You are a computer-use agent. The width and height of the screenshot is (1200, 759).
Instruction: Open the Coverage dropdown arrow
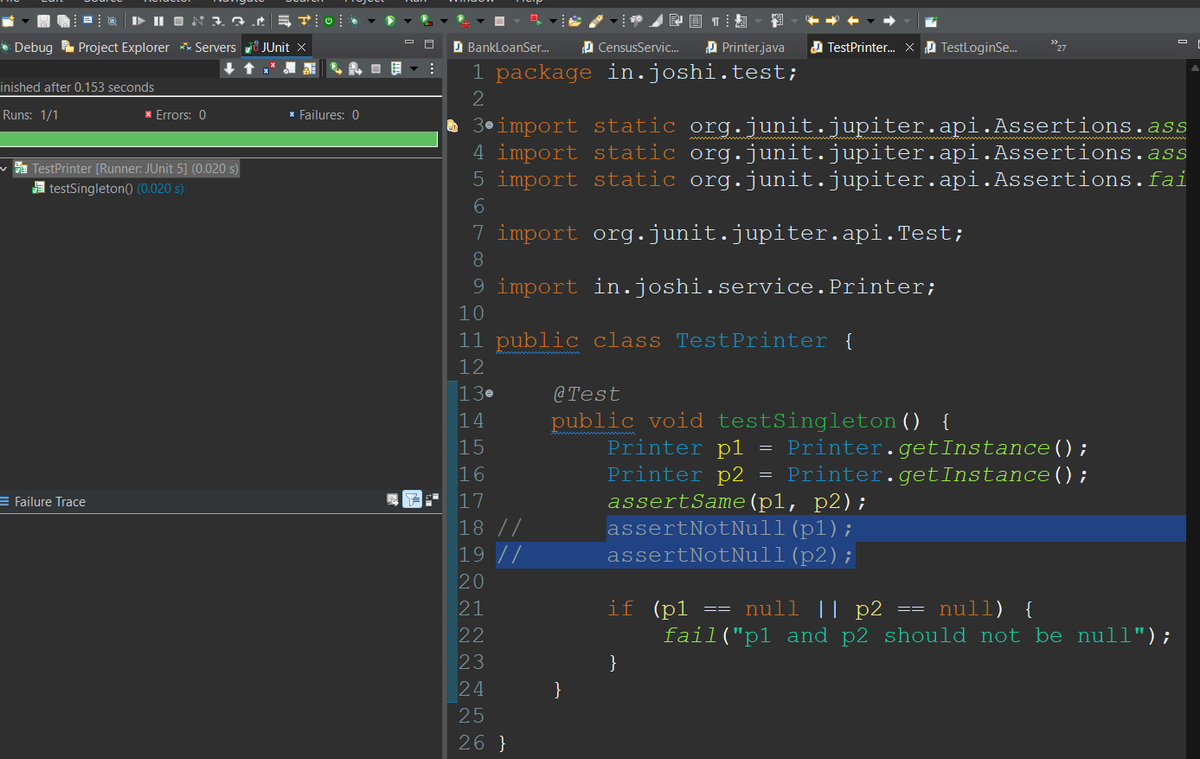(443, 20)
